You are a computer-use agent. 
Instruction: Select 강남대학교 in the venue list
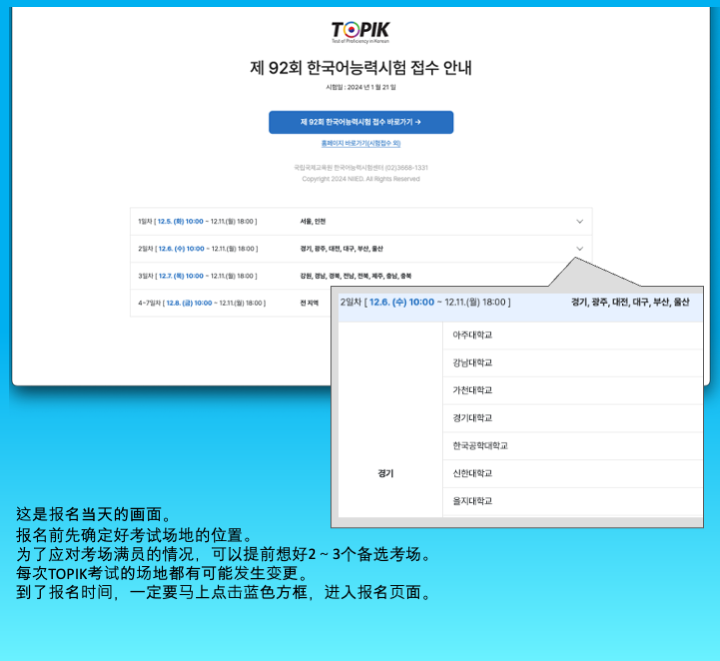[x=473, y=362]
